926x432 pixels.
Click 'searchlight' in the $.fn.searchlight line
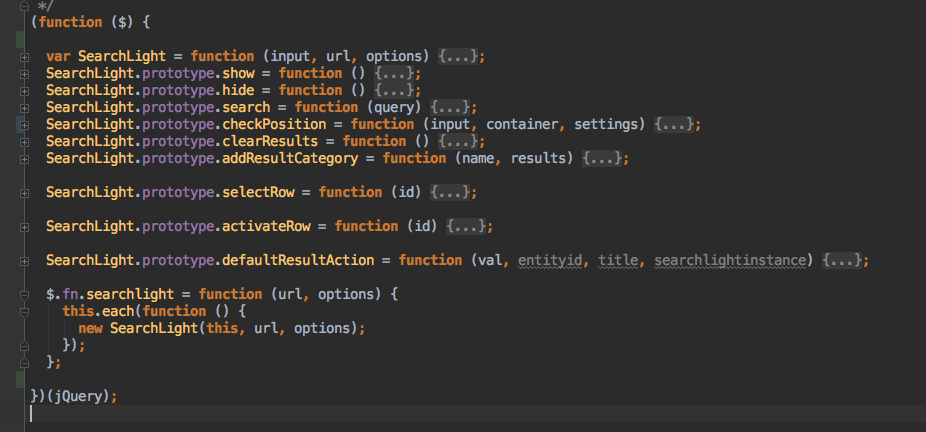(131, 294)
